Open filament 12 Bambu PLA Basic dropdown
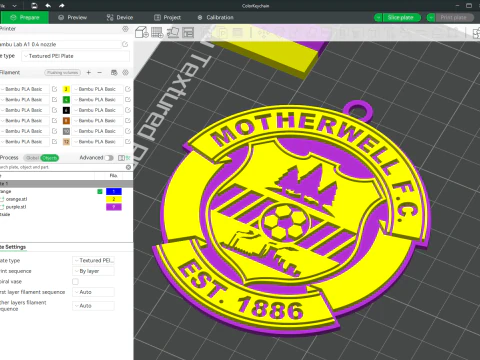 click(98, 142)
